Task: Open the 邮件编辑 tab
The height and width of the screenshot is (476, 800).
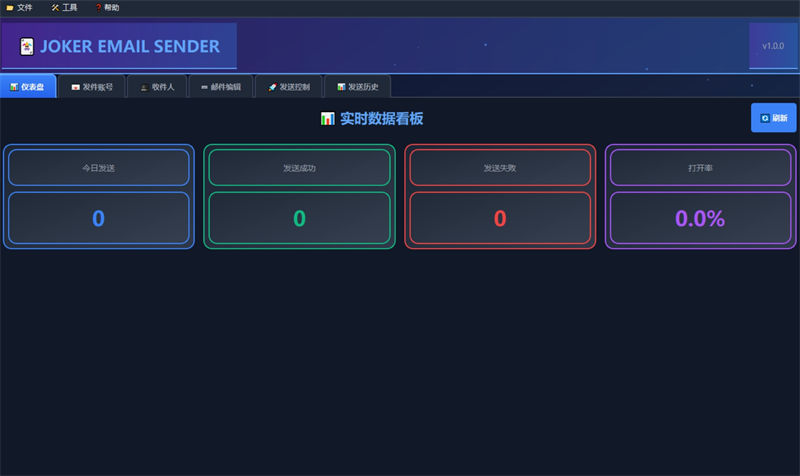Action: point(220,87)
